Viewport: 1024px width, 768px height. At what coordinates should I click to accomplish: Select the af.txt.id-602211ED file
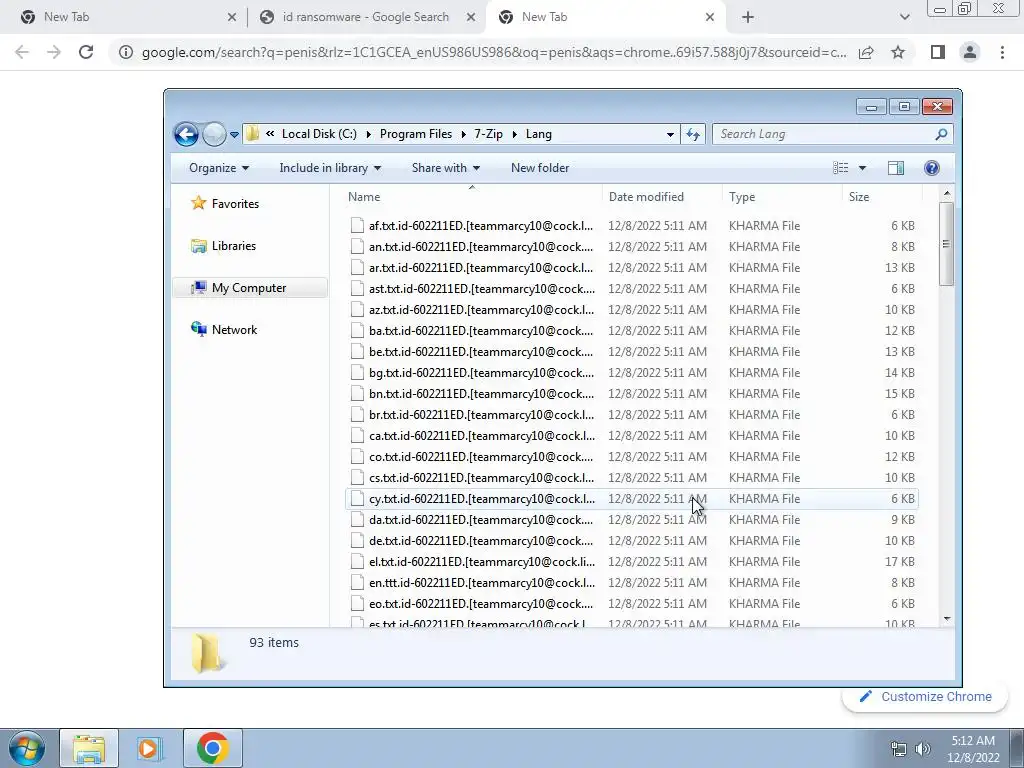[x=632, y=226]
